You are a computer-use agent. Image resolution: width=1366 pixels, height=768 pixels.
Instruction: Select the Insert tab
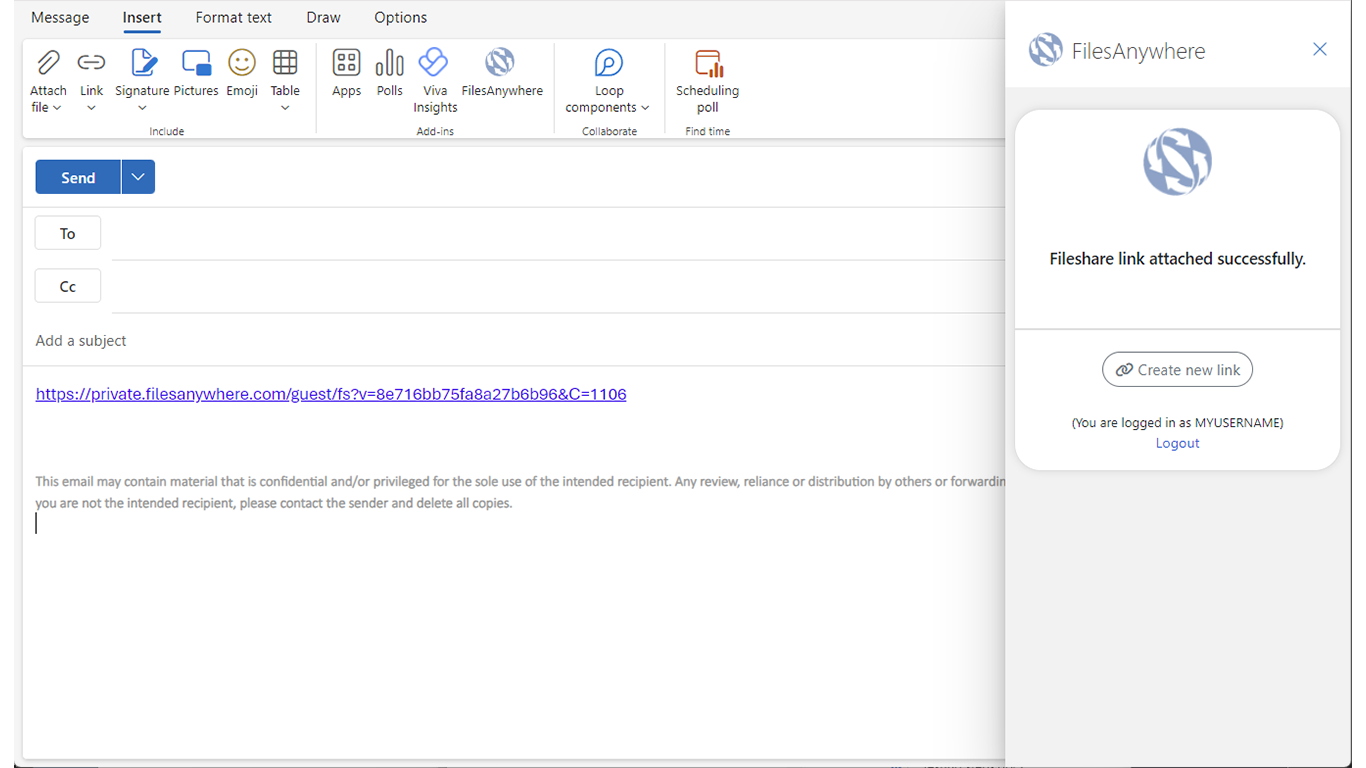click(x=142, y=17)
